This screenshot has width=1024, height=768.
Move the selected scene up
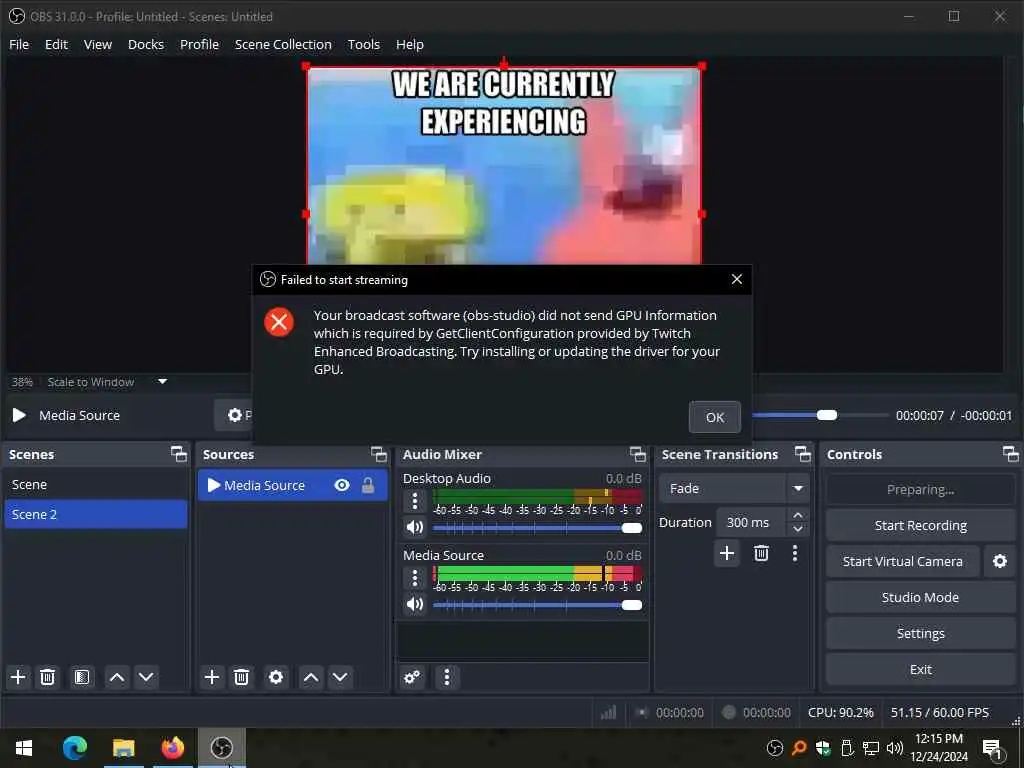117,677
